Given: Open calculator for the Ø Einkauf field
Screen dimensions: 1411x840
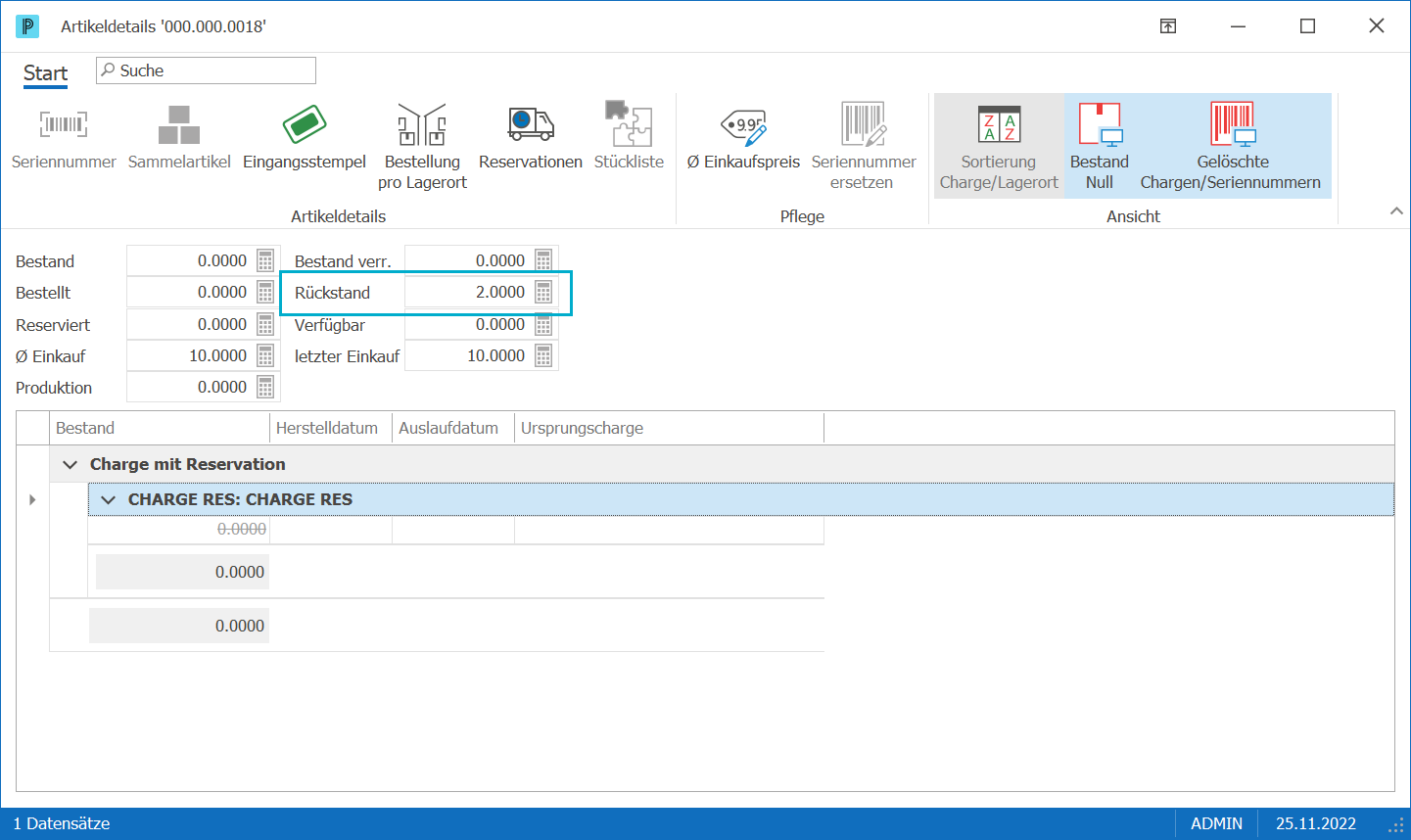Looking at the screenshot, I should pyautogui.click(x=265, y=355).
